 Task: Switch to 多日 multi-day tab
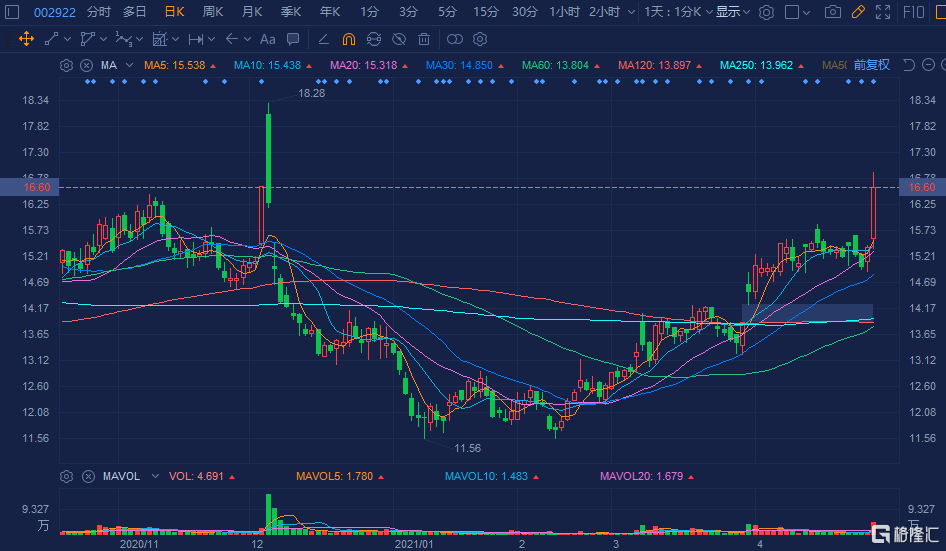coord(135,12)
